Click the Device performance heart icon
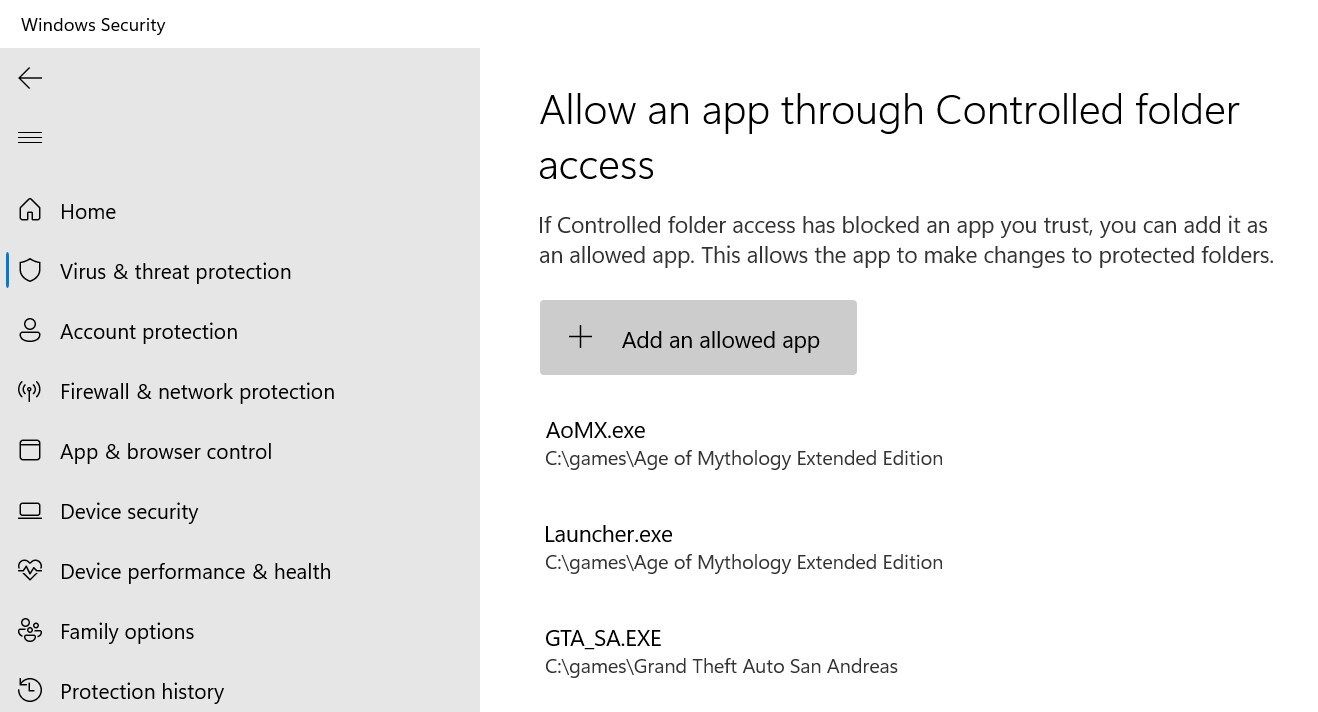The image size is (1318, 712). 30,571
